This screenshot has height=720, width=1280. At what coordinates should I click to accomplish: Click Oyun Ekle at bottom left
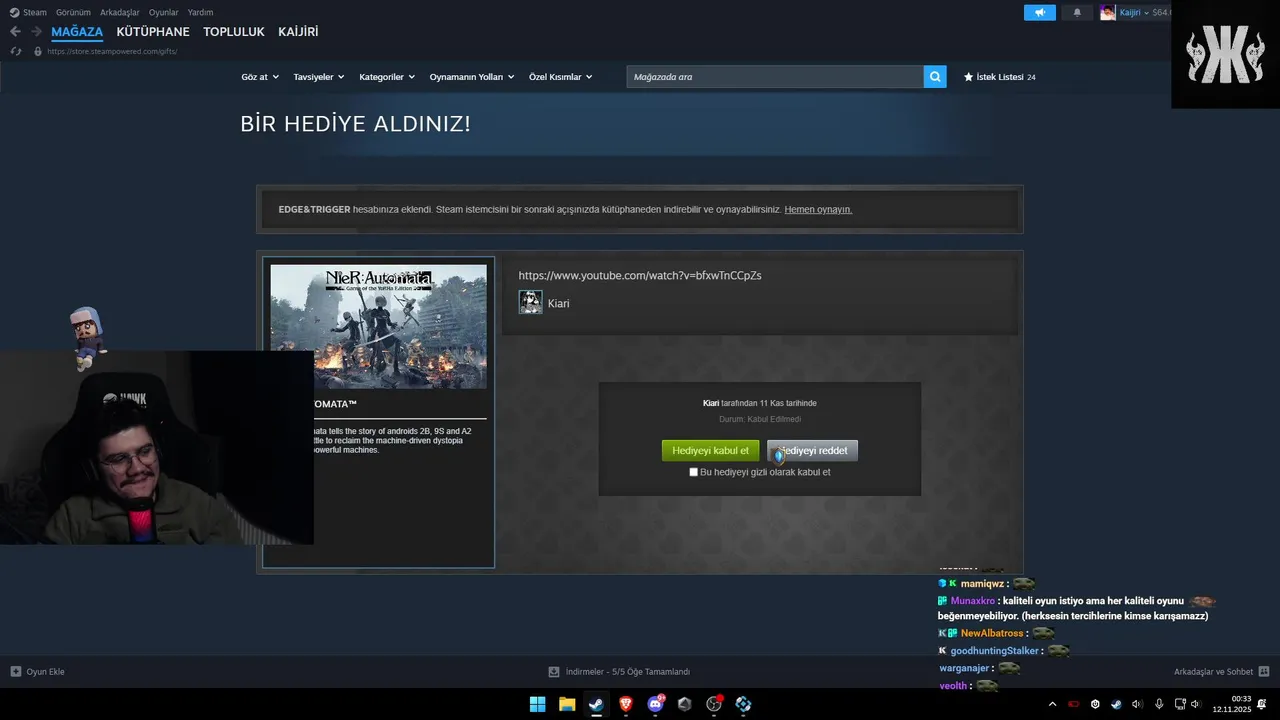[38, 671]
